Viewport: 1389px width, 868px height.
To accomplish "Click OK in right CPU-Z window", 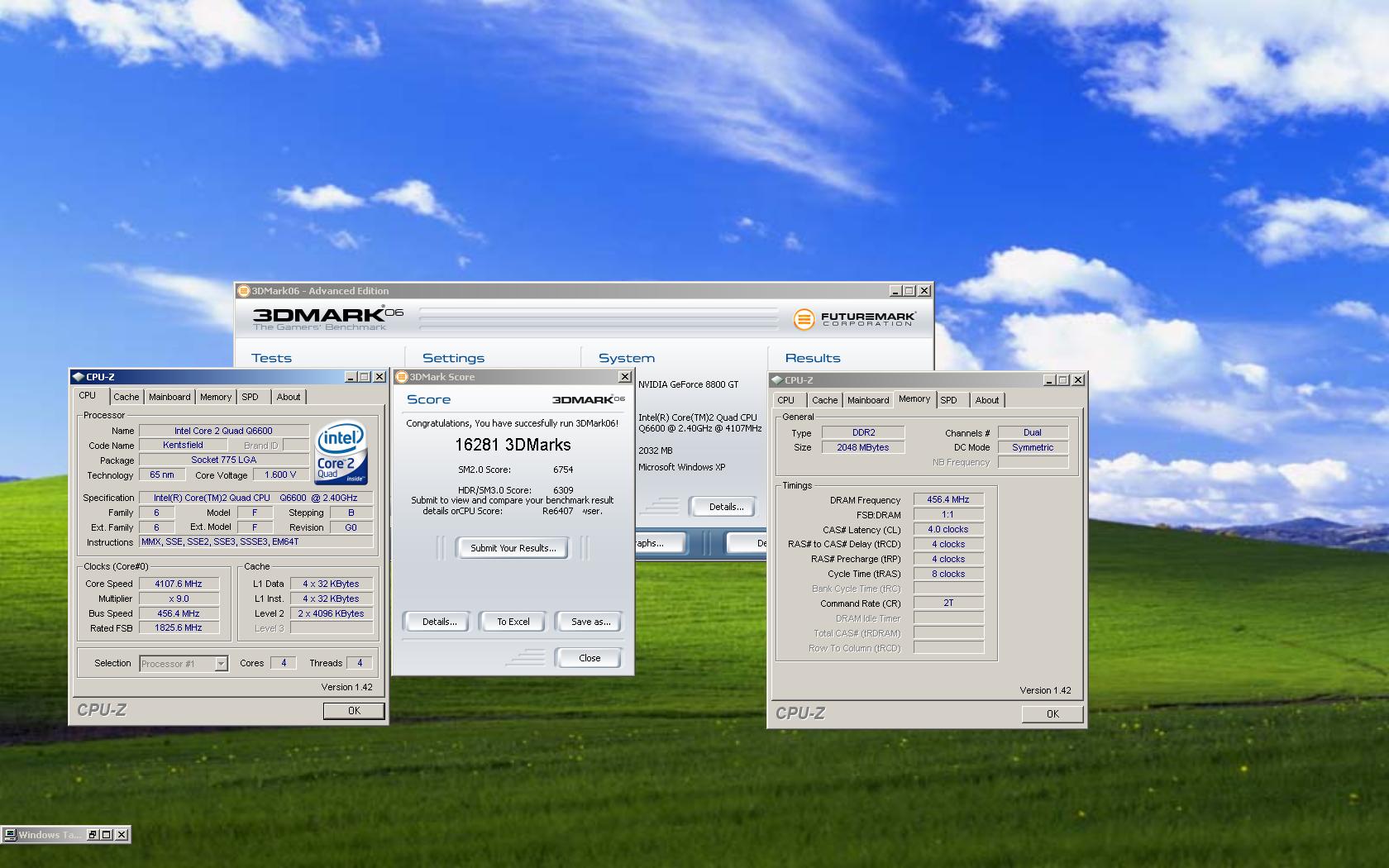I will click(x=1052, y=714).
